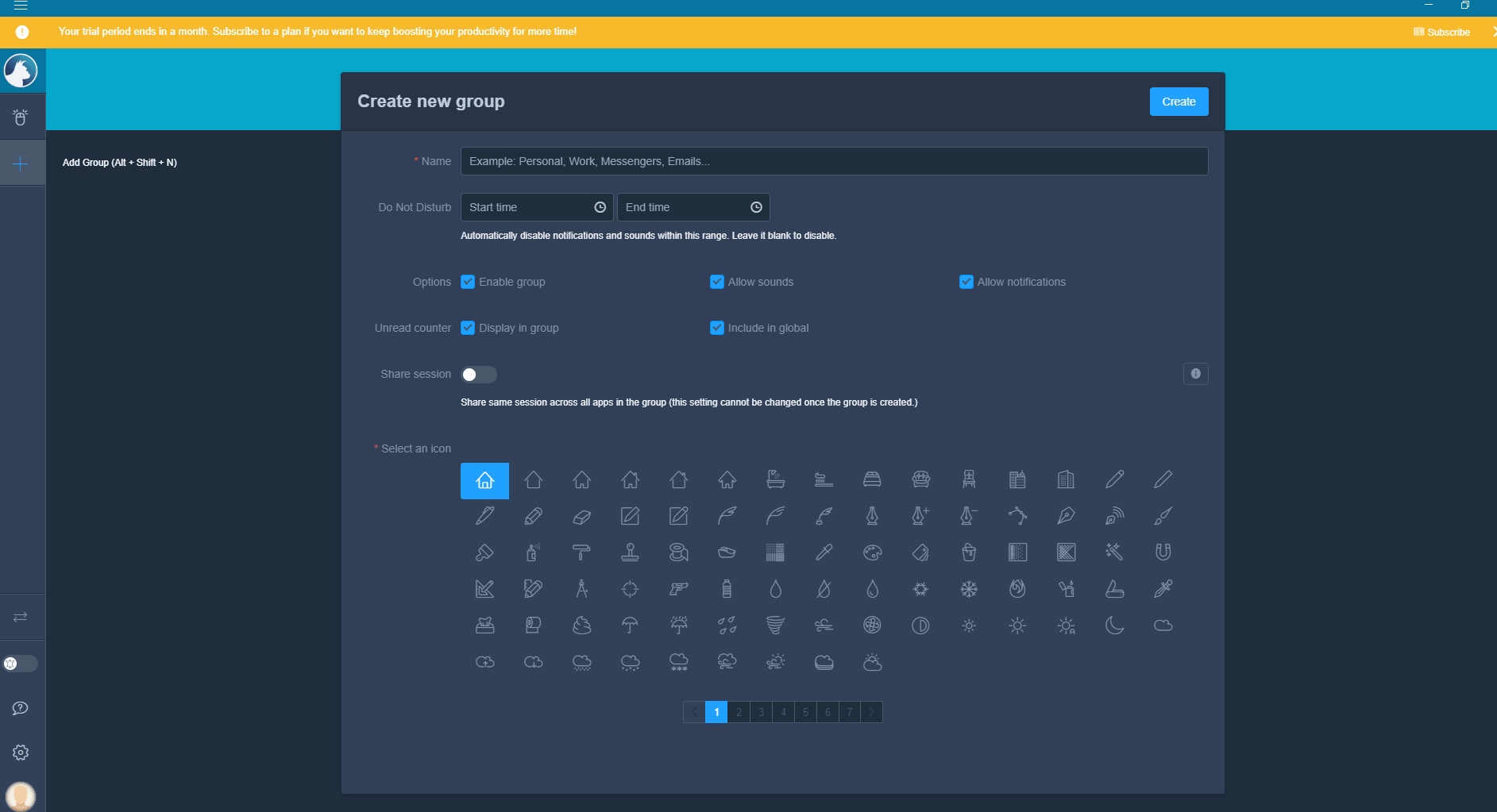The width and height of the screenshot is (1497, 812).
Task: Open the End time picker
Action: (693, 207)
